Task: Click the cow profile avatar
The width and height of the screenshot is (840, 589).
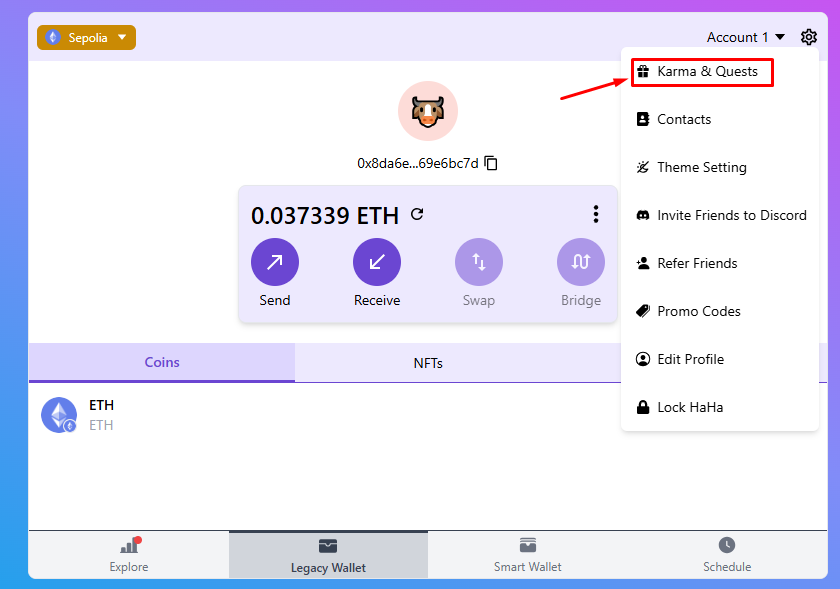Action: (428, 111)
